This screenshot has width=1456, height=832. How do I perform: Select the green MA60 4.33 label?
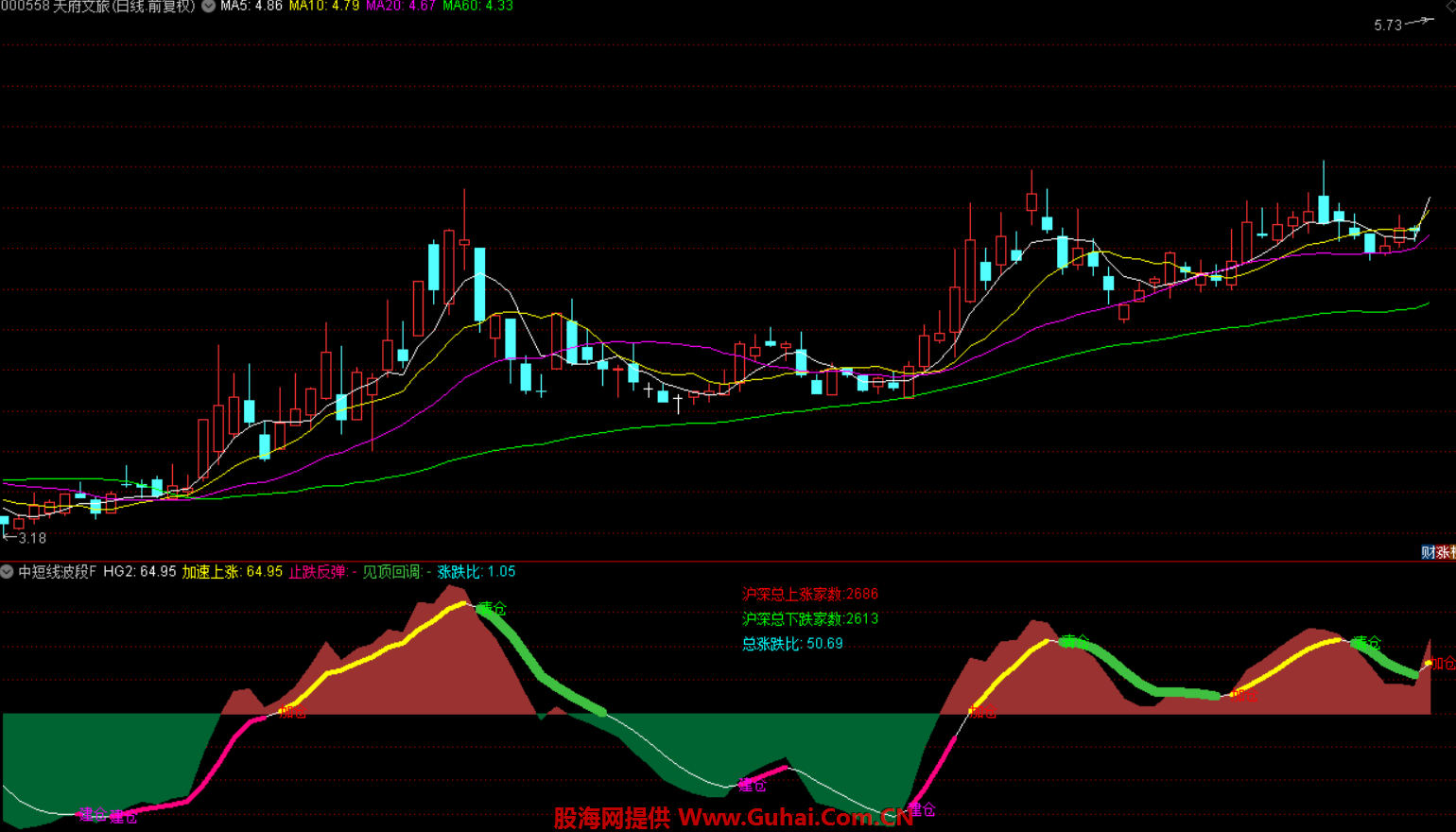[x=477, y=7]
